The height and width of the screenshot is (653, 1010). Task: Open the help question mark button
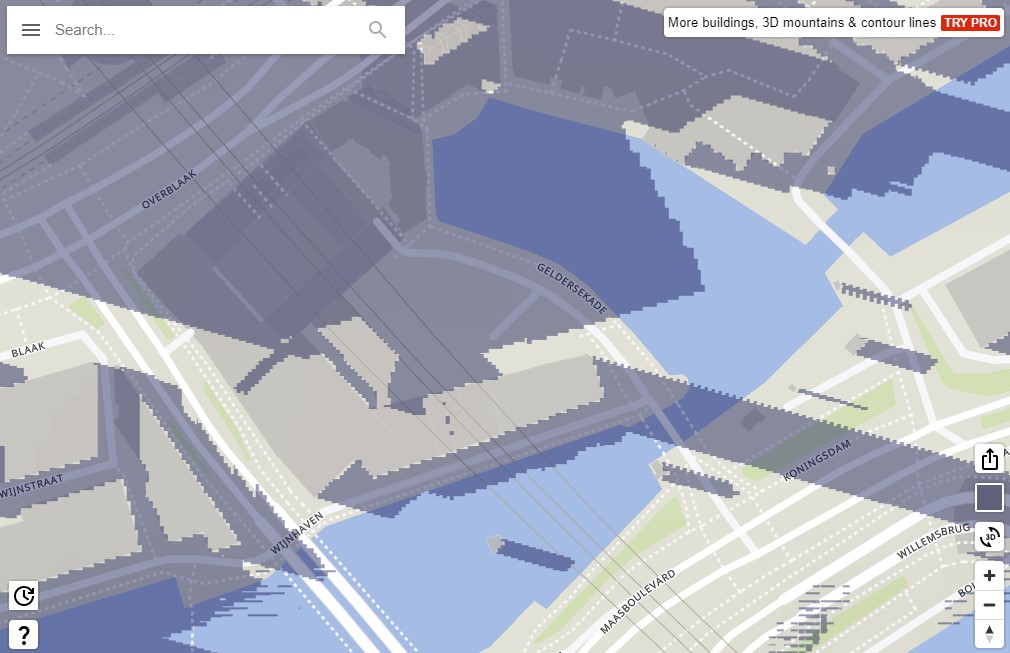pos(24,634)
